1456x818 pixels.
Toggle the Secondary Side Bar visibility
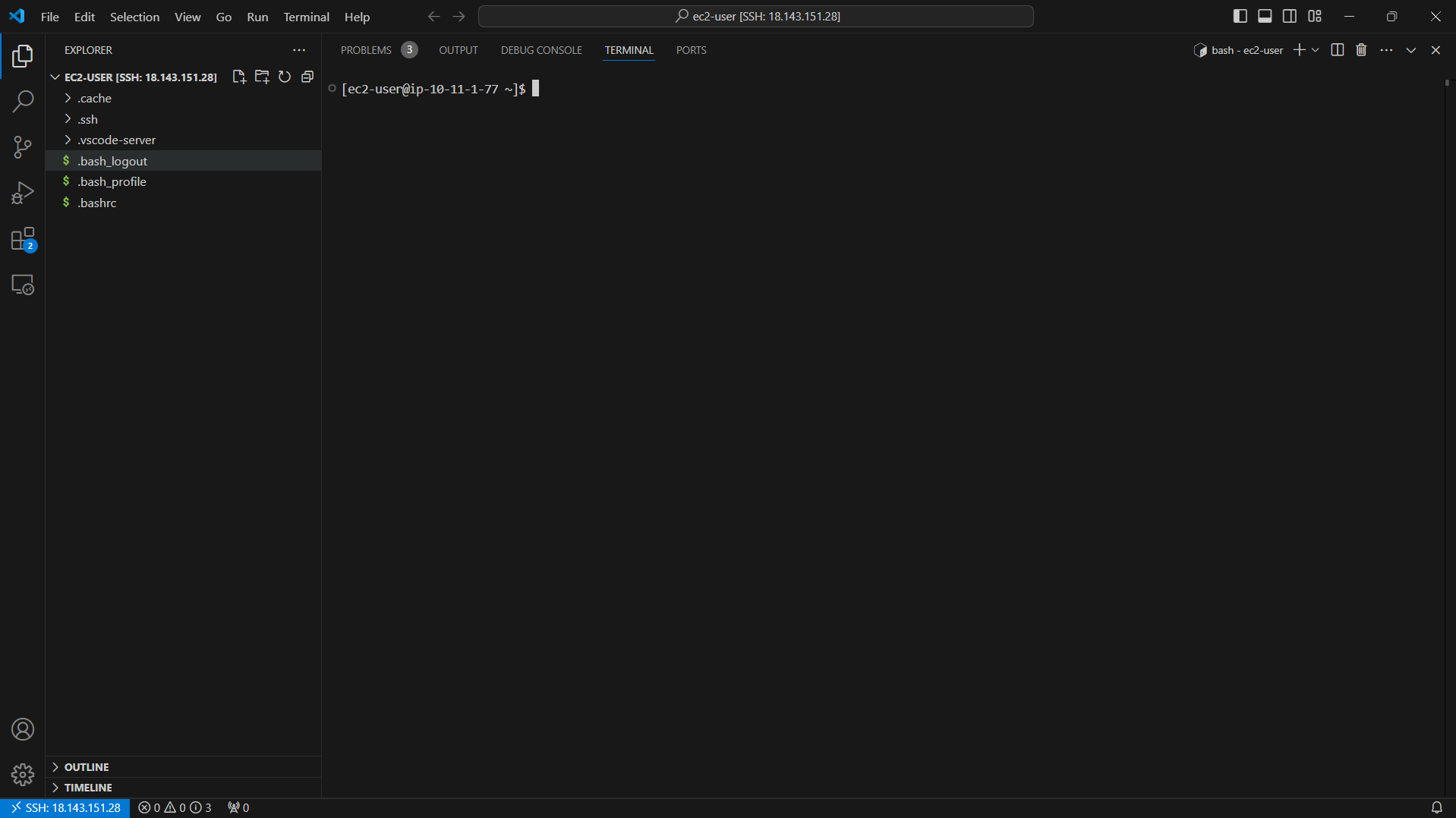pos(1290,16)
